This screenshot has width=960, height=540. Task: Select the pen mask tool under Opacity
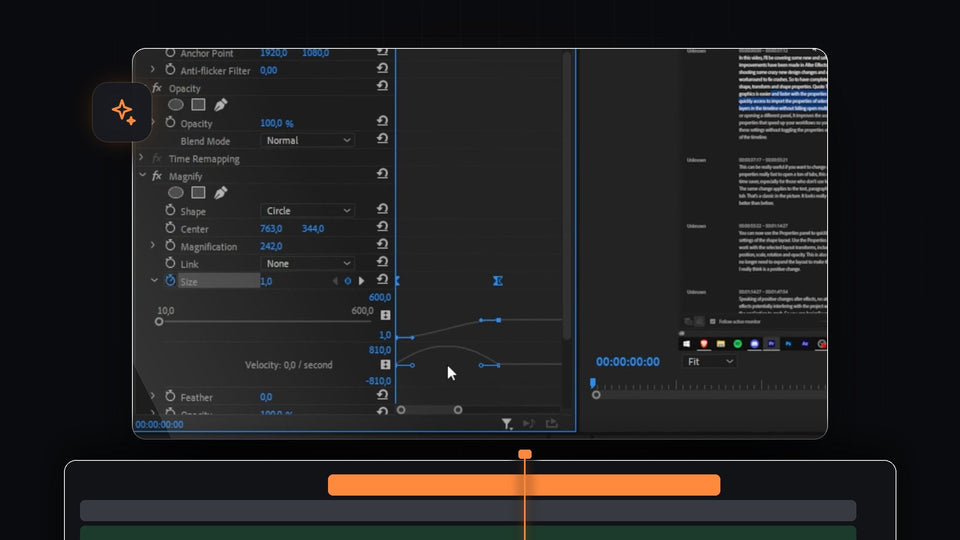220,105
